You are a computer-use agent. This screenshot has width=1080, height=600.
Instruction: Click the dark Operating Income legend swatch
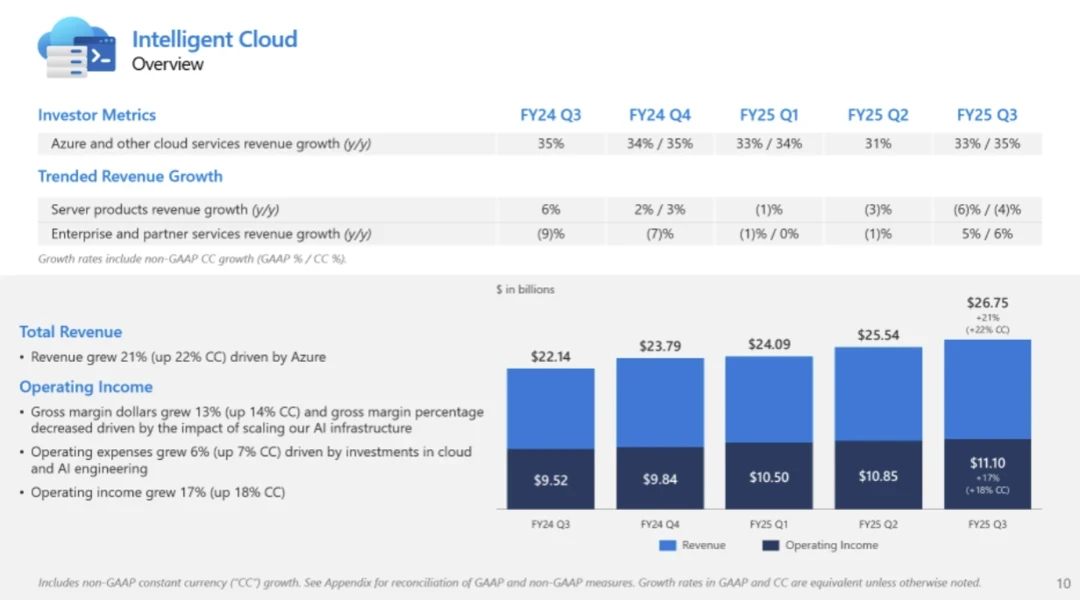pyautogui.click(x=771, y=545)
